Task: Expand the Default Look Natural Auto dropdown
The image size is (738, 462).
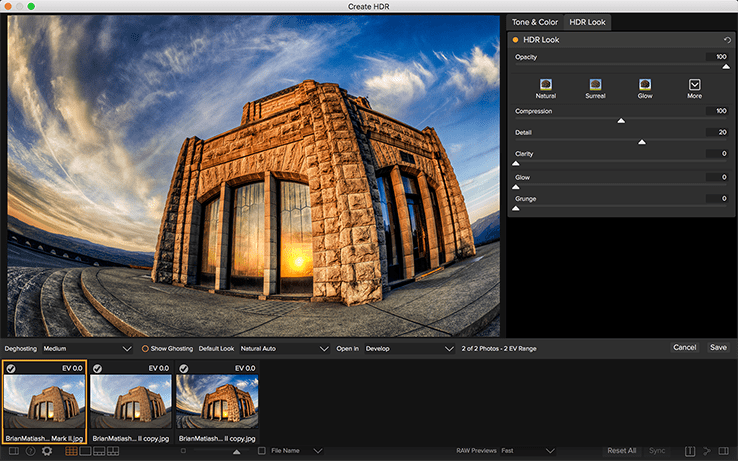Action: click(284, 348)
